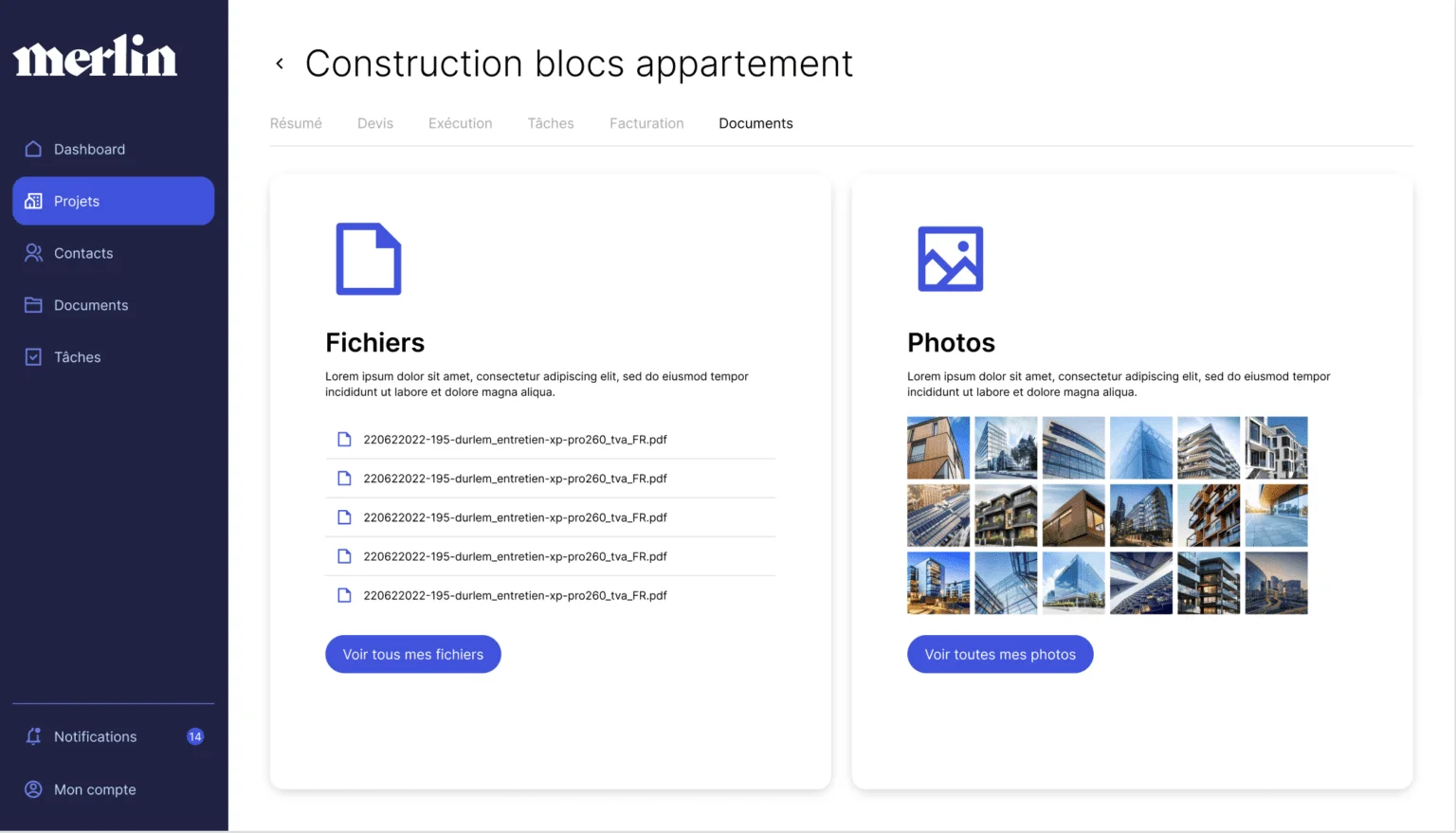The height and width of the screenshot is (833, 1456).
Task: Open the dark townhouses with plants photo
Action: pos(1006,516)
